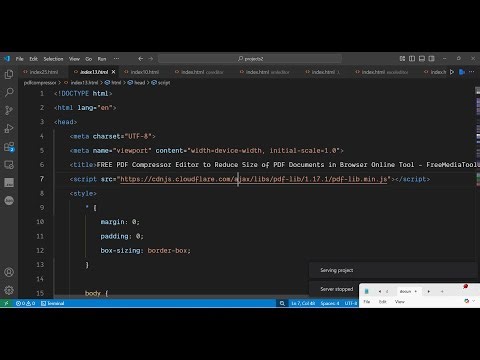
Task: Open the Remote Explorer view
Action: point(9,165)
